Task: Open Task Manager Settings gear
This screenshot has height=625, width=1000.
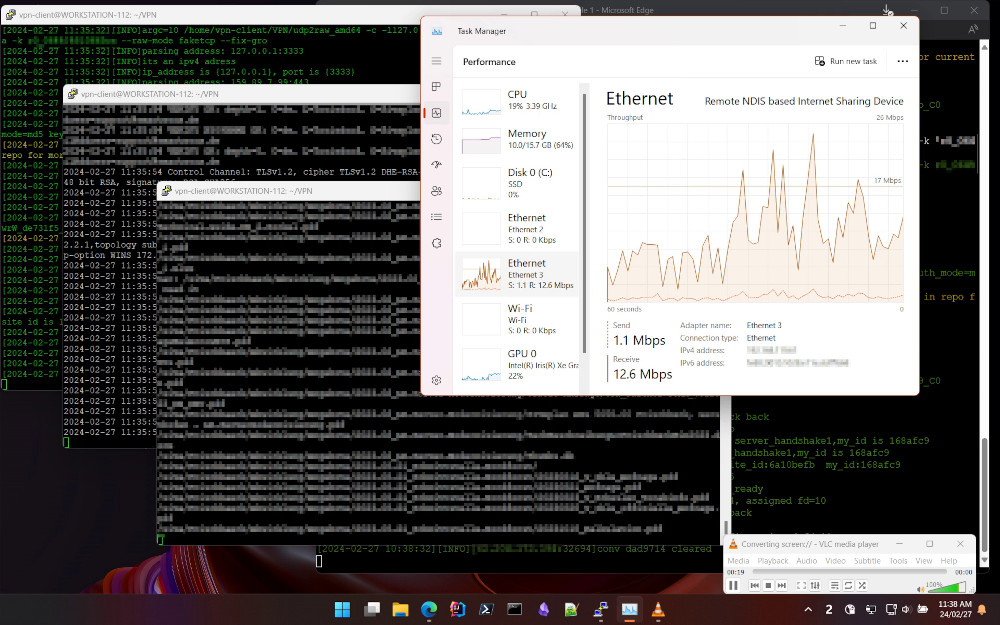Action: pyautogui.click(x=437, y=380)
